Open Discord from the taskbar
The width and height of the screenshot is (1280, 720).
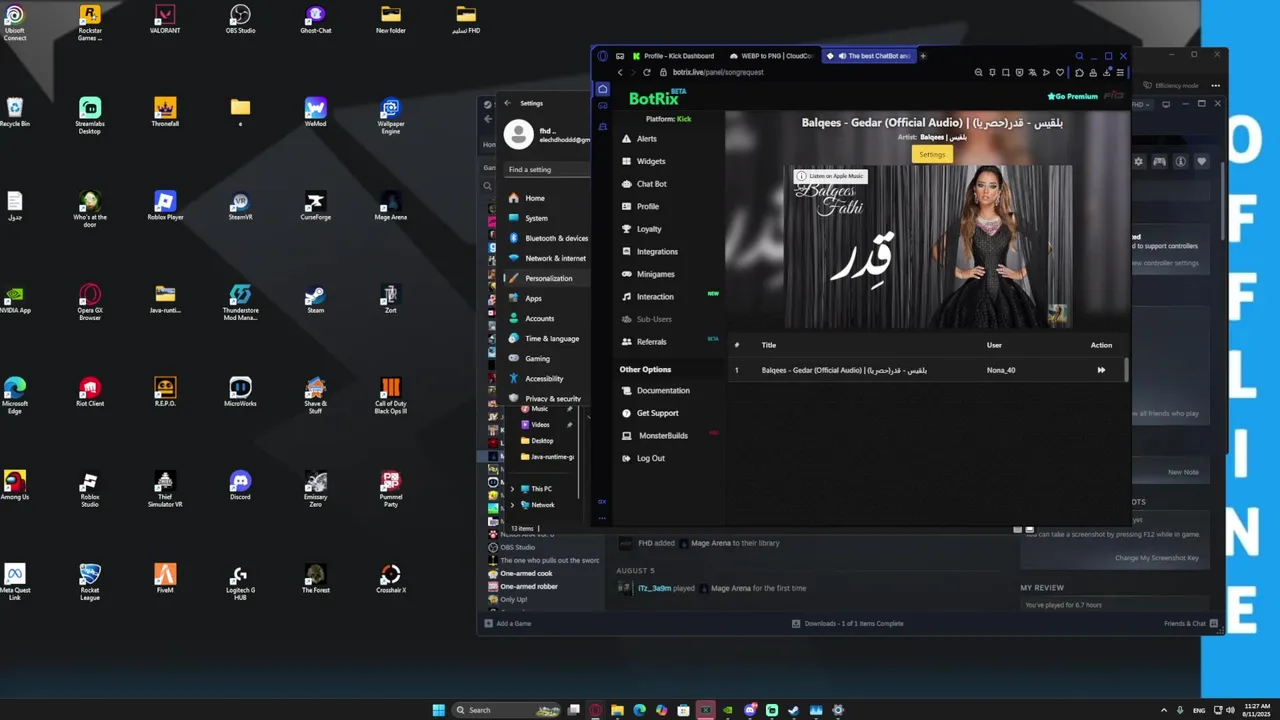click(750, 710)
